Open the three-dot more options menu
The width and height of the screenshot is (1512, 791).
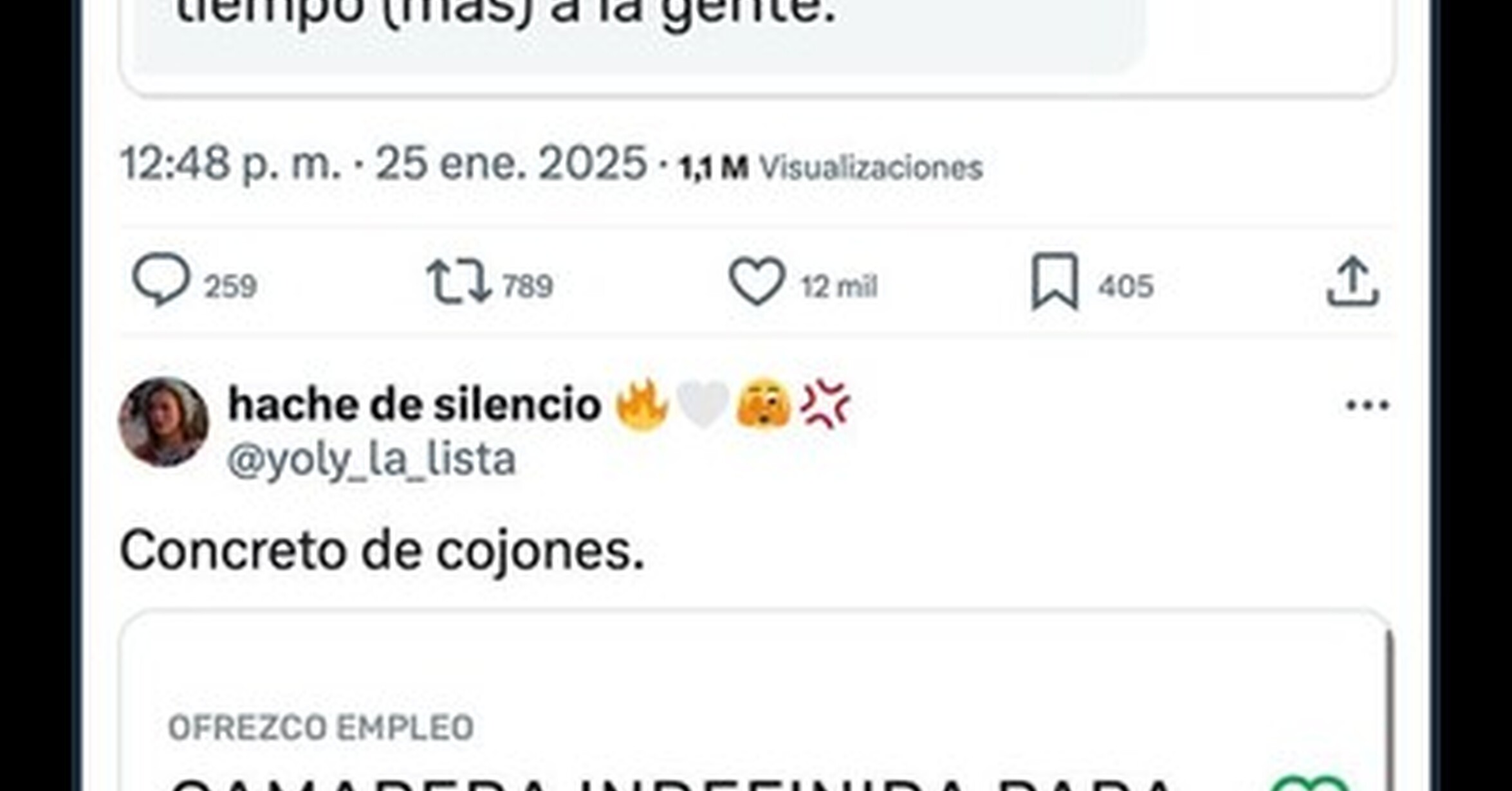pos(1368,405)
